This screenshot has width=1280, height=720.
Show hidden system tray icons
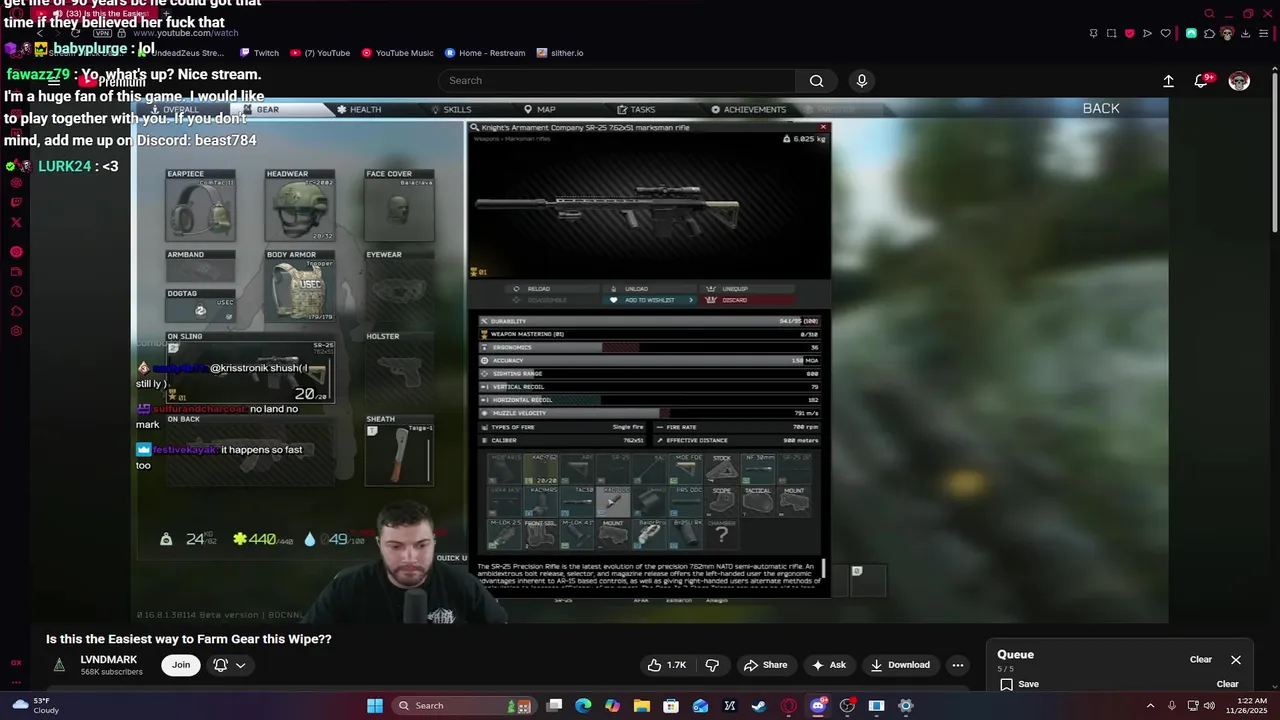[1150, 706]
